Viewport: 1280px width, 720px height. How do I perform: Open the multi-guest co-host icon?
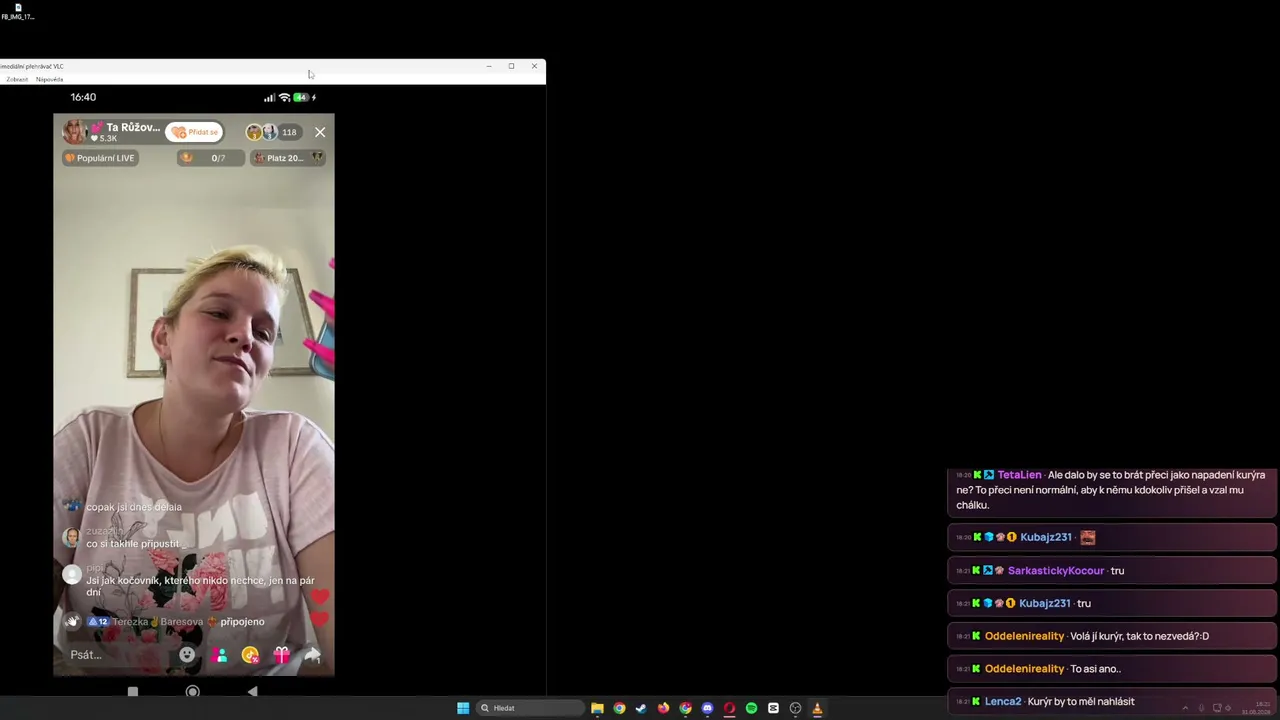(x=219, y=655)
